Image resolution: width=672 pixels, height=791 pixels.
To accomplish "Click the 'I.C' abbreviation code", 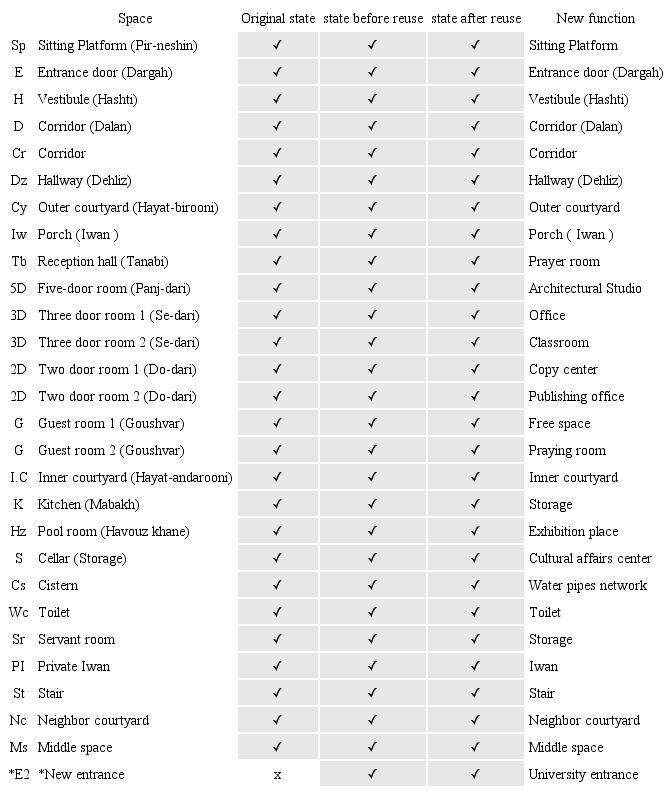I will click(19, 477).
